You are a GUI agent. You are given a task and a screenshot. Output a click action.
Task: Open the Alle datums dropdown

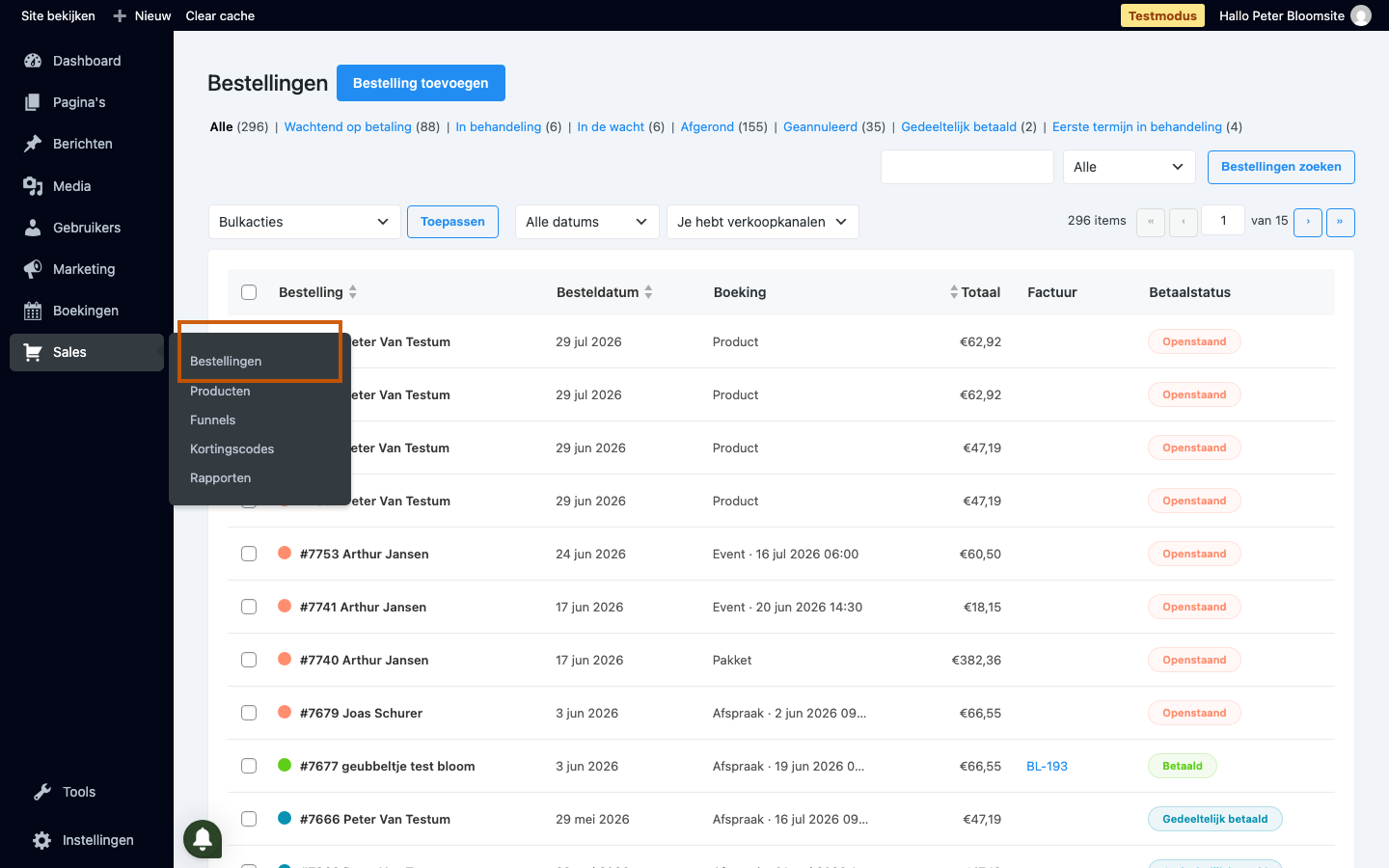click(587, 222)
